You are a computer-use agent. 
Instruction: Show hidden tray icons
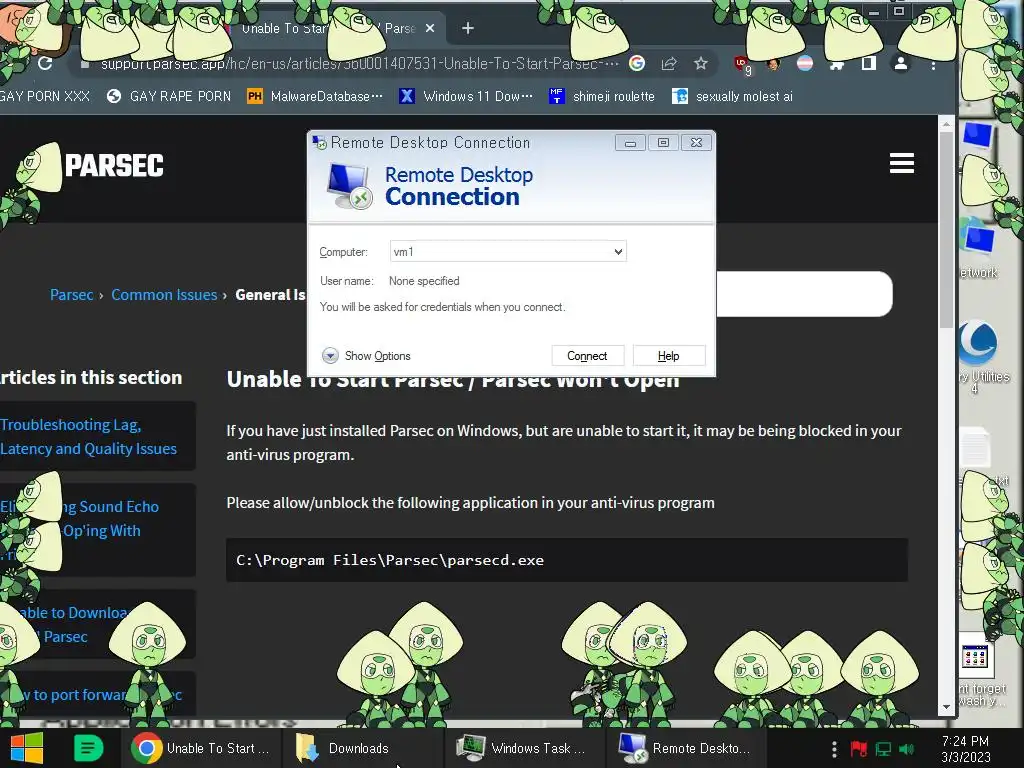tap(834, 749)
